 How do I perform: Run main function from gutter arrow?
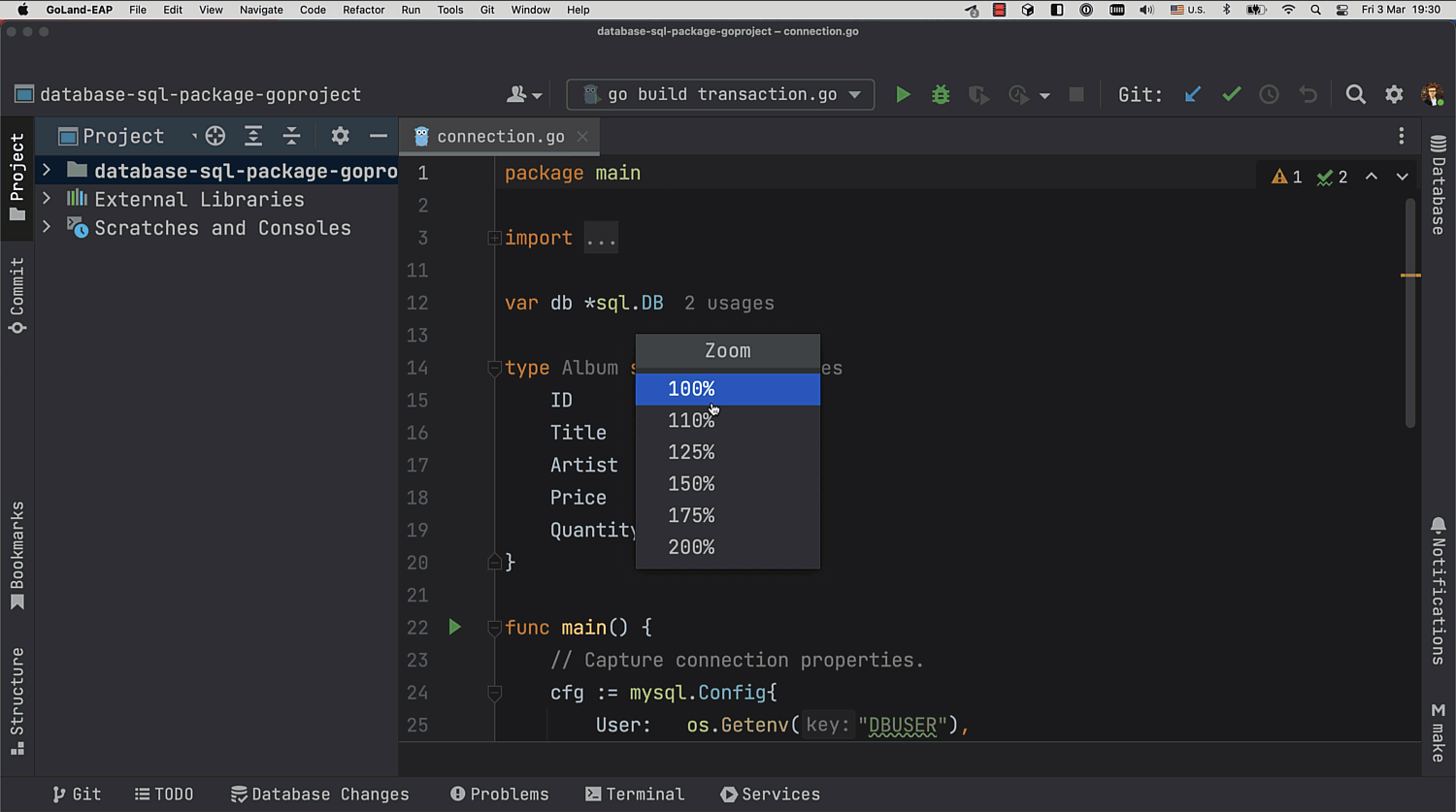click(x=454, y=627)
